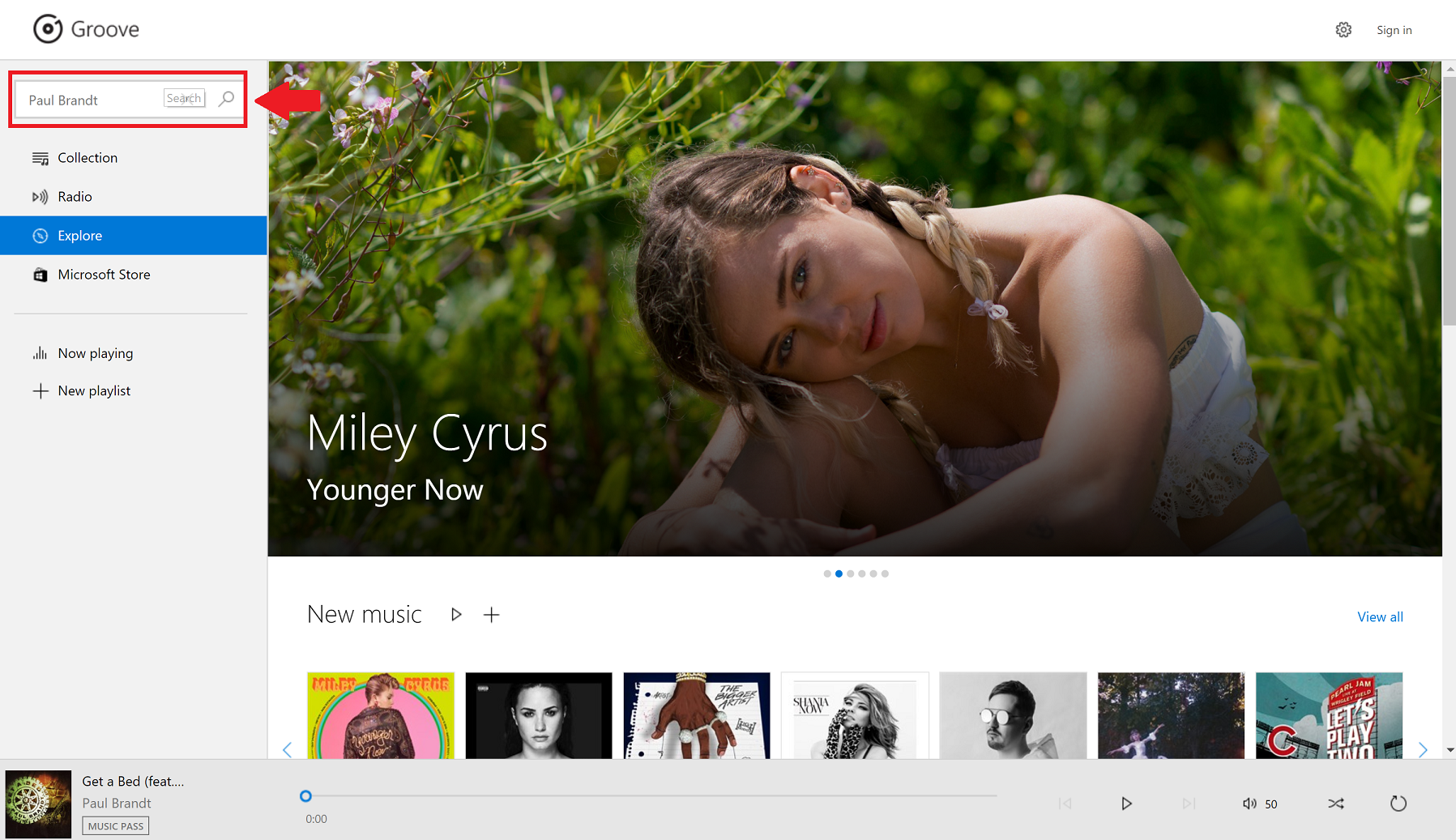Toggle shuffle mode
Image resolution: width=1456 pixels, height=840 pixels.
pyautogui.click(x=1336, y=804)
